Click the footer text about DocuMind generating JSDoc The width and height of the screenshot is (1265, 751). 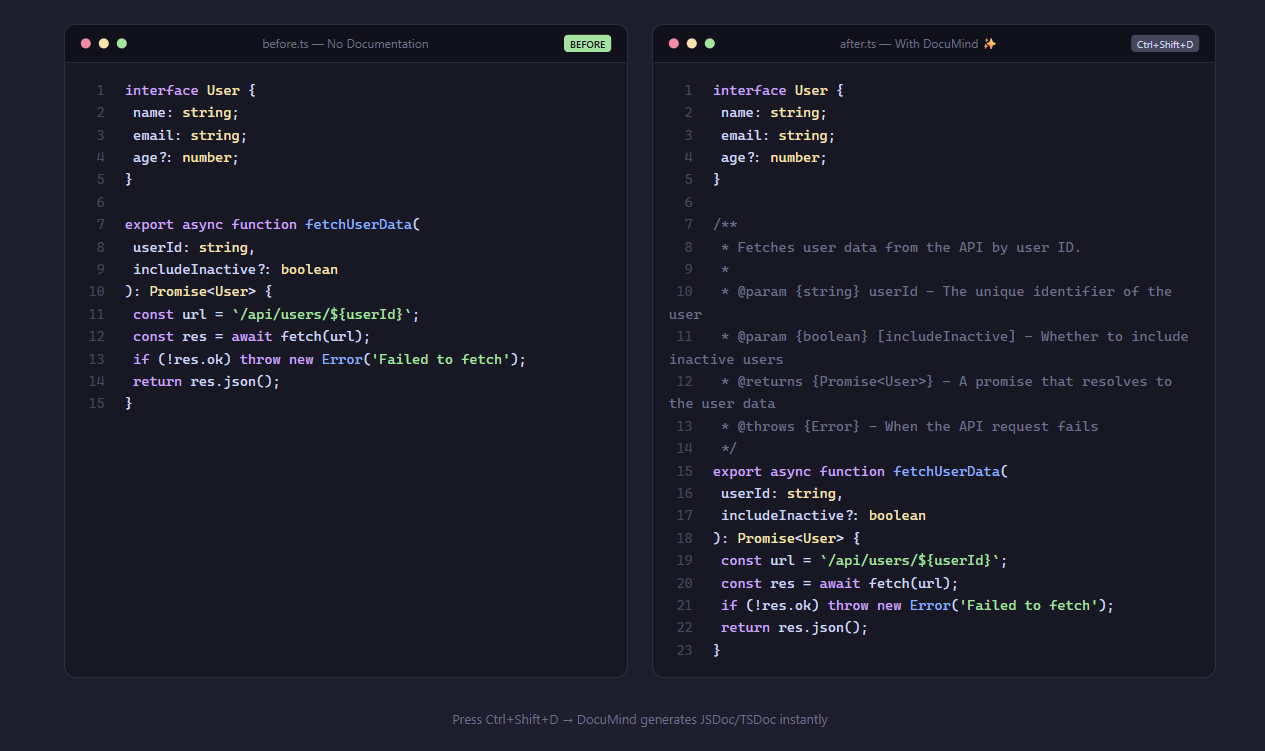pos(640,719)
